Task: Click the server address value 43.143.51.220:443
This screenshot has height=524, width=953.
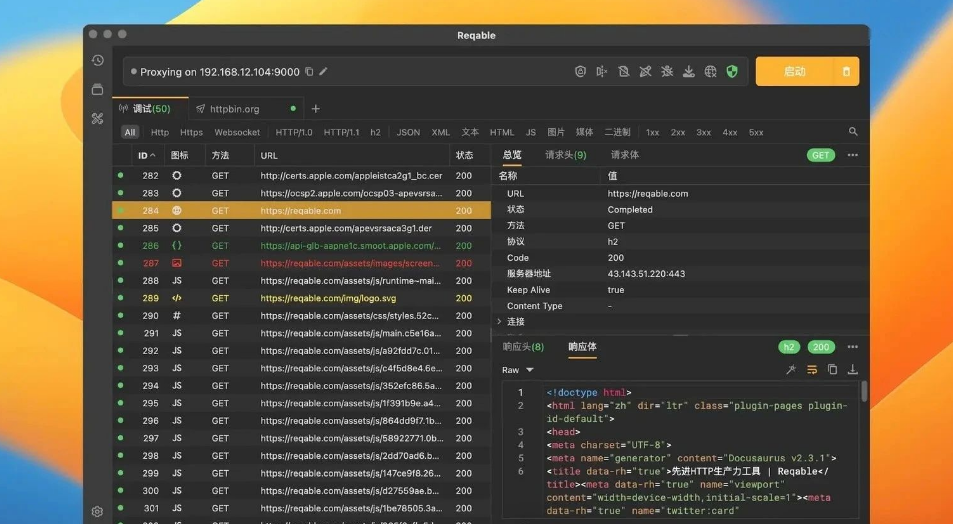Action: (x=646, y=274)
